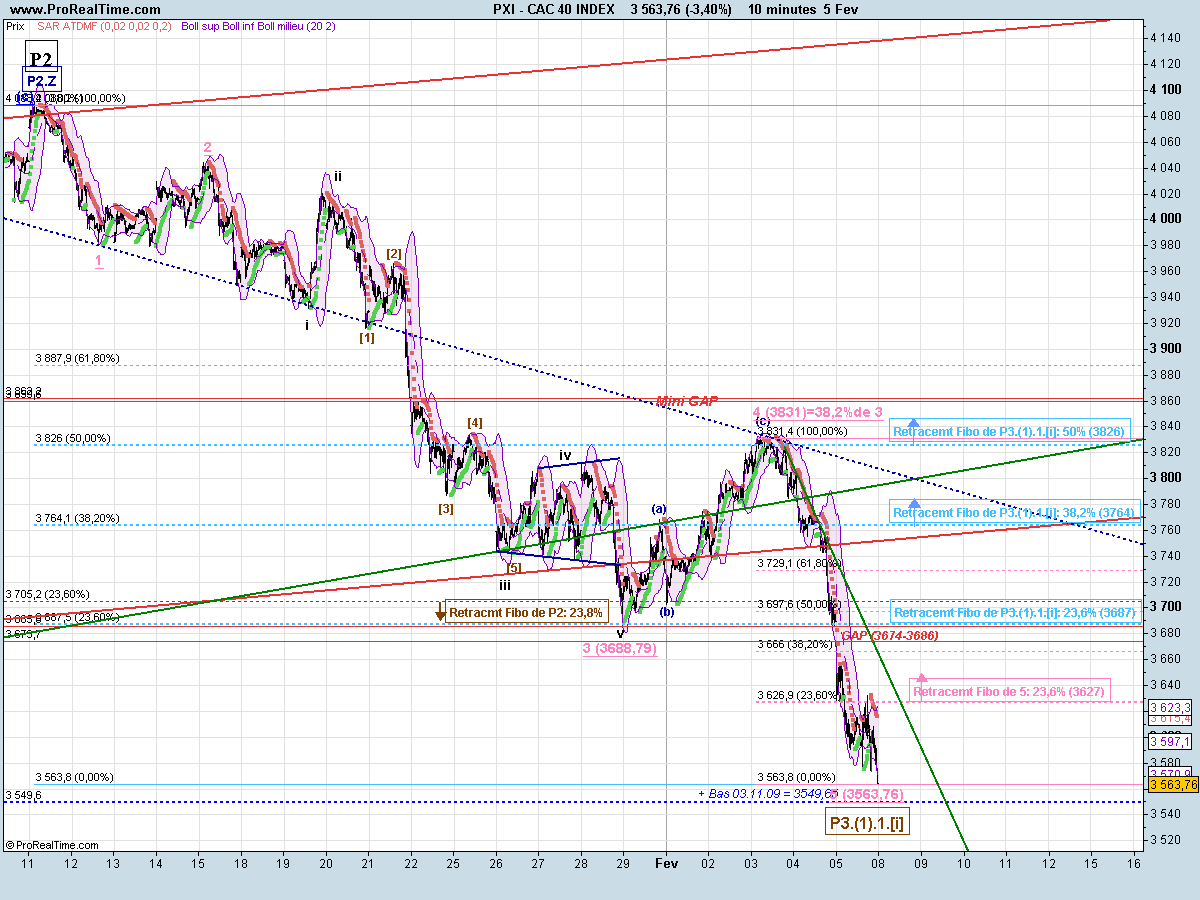
Task: Select the Boll sup Boll inf Boll milieu label
Action: pos(258,27)
